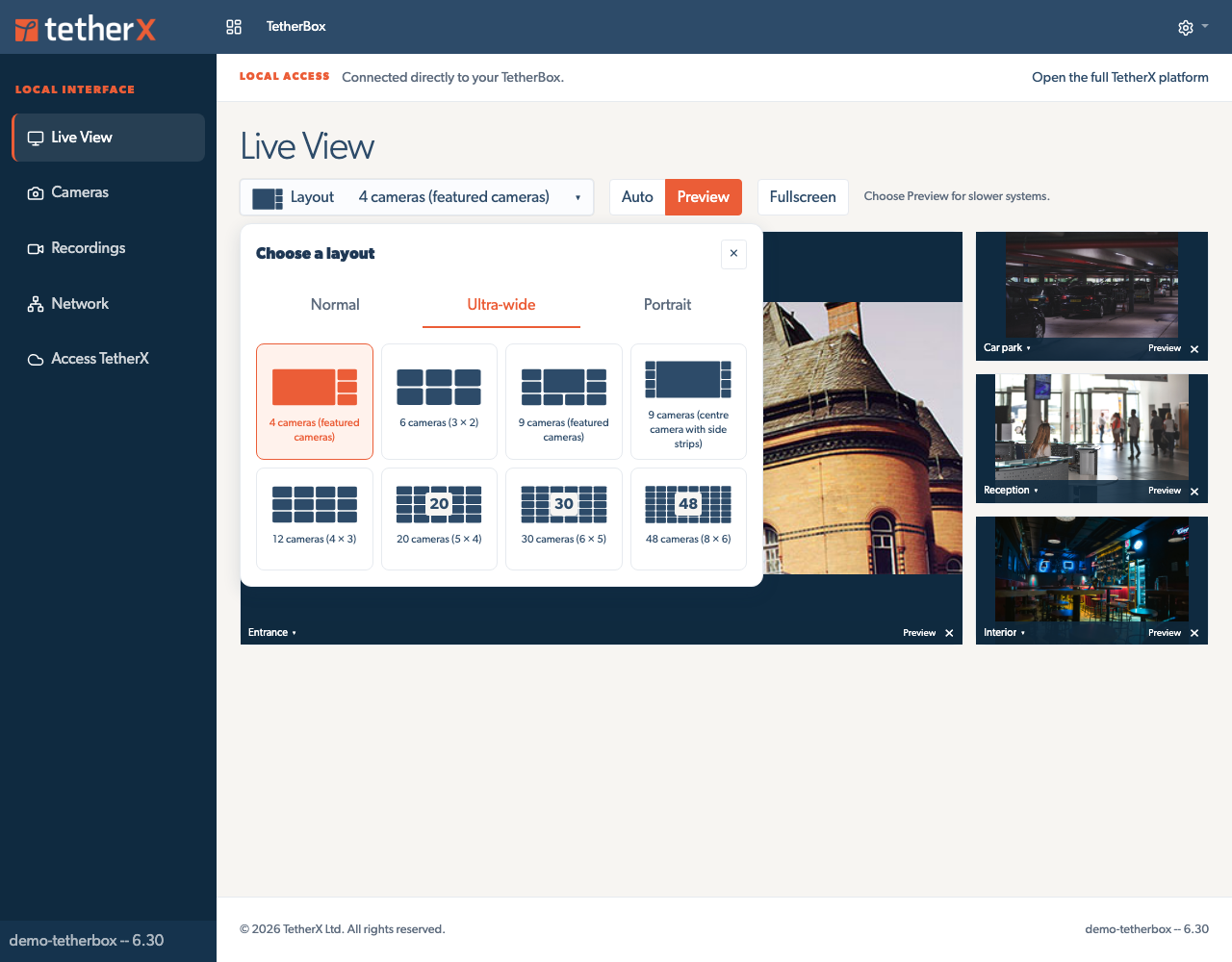Image resolution: width=1232 pixels, height=962 pixels.
Task: Select the 30 cameras (6 × 5) layout
Action: click(x=564, y=519)
